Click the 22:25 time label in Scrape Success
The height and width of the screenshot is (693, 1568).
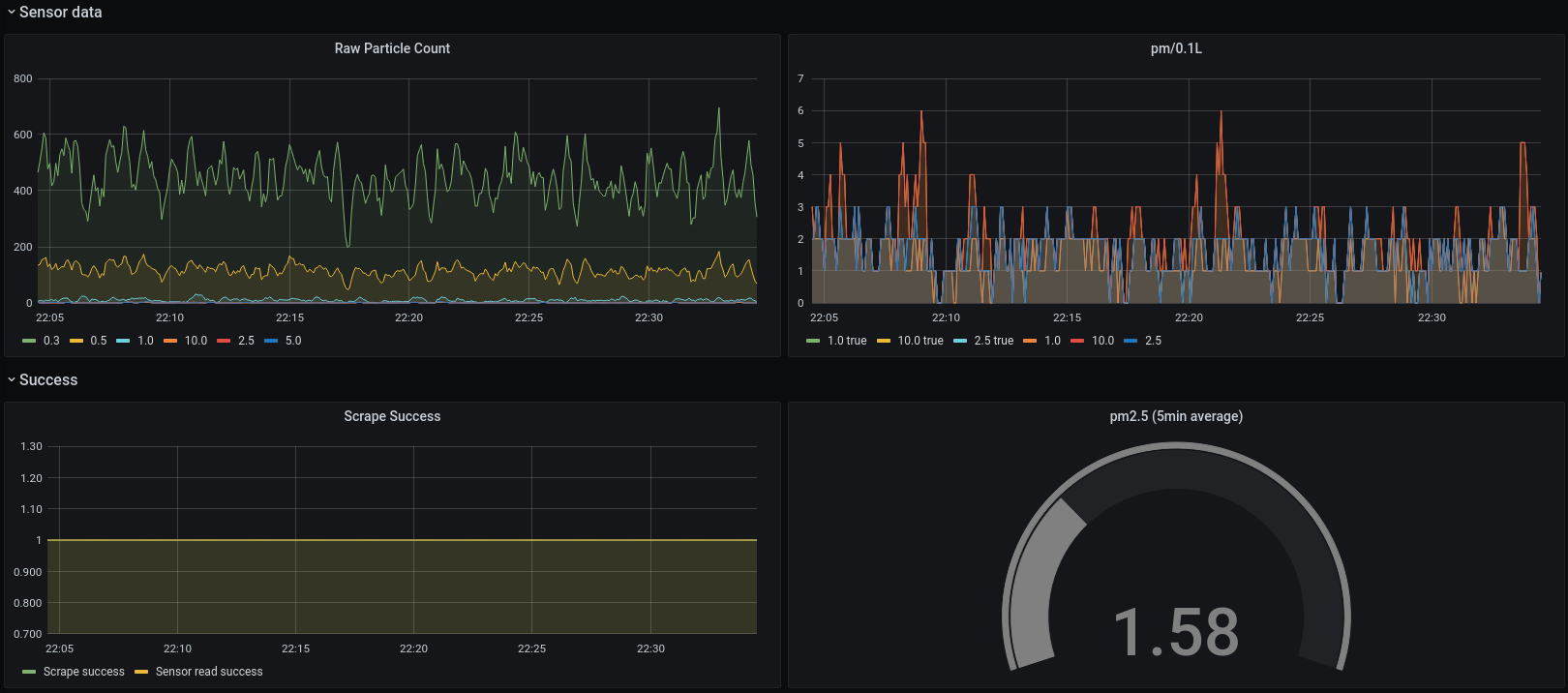pos(531,648)
